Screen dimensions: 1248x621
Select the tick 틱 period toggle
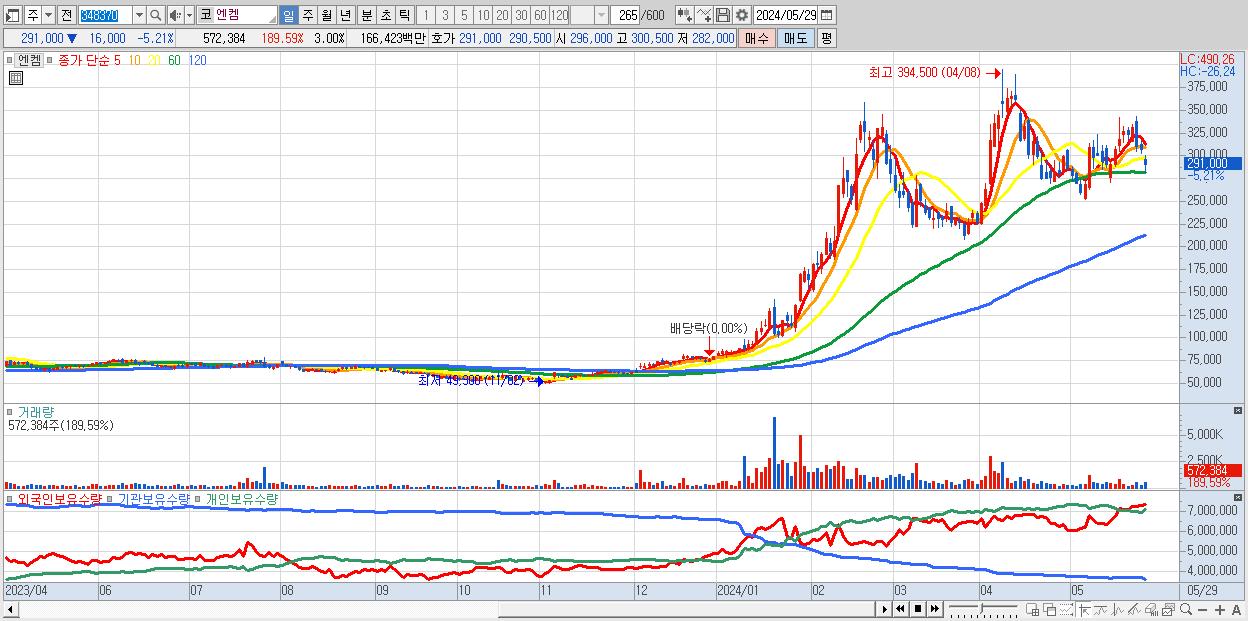tap(404, 15)
